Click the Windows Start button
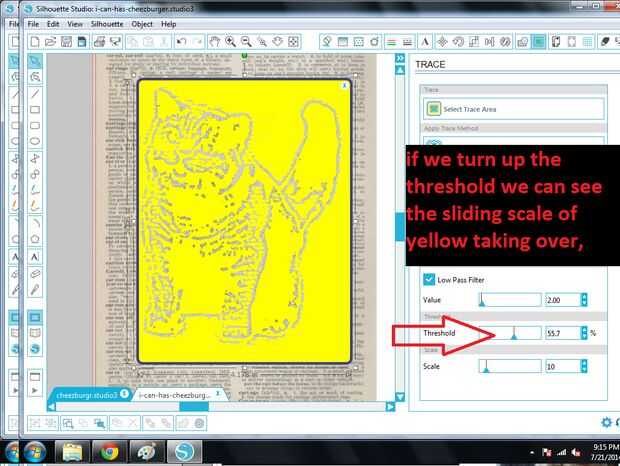 pyautogui.click(x=35, y=452)
